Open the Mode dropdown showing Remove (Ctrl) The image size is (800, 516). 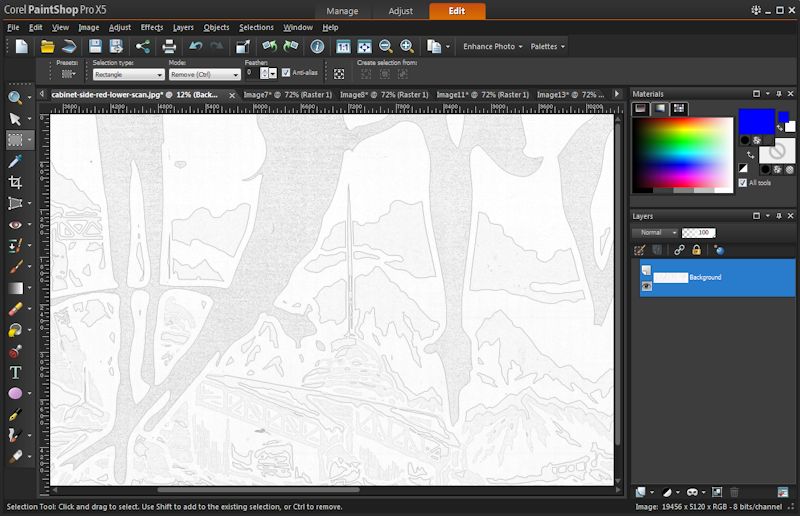tap(205, 74)
